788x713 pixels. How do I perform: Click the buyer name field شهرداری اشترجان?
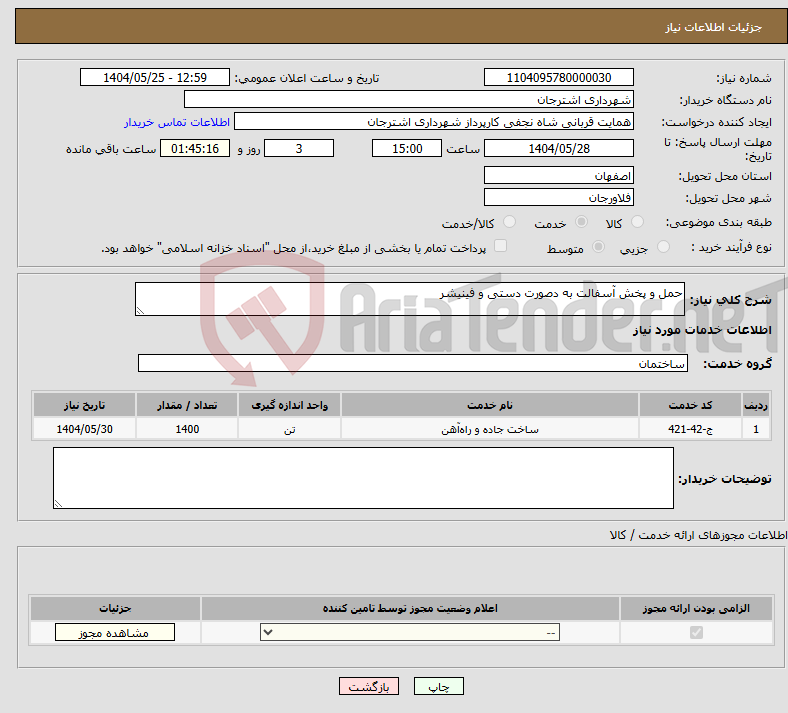coord(409,99)
